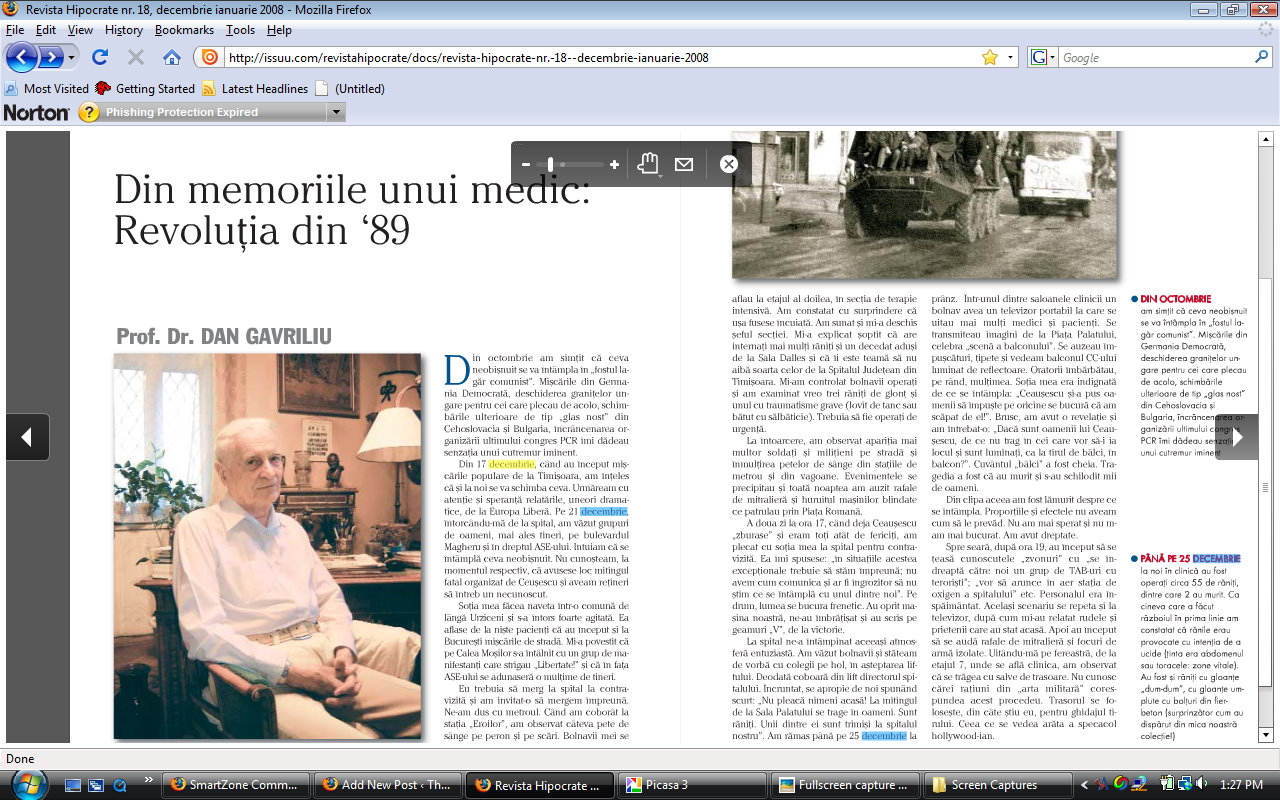Viewport: 1280px width, 800px height.
Task: Open the Tools menu
Action: 239,30
